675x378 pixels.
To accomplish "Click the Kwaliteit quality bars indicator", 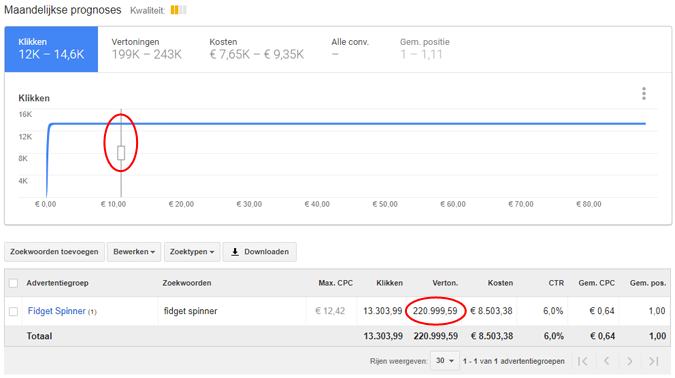I will click(x=178, y=10).
